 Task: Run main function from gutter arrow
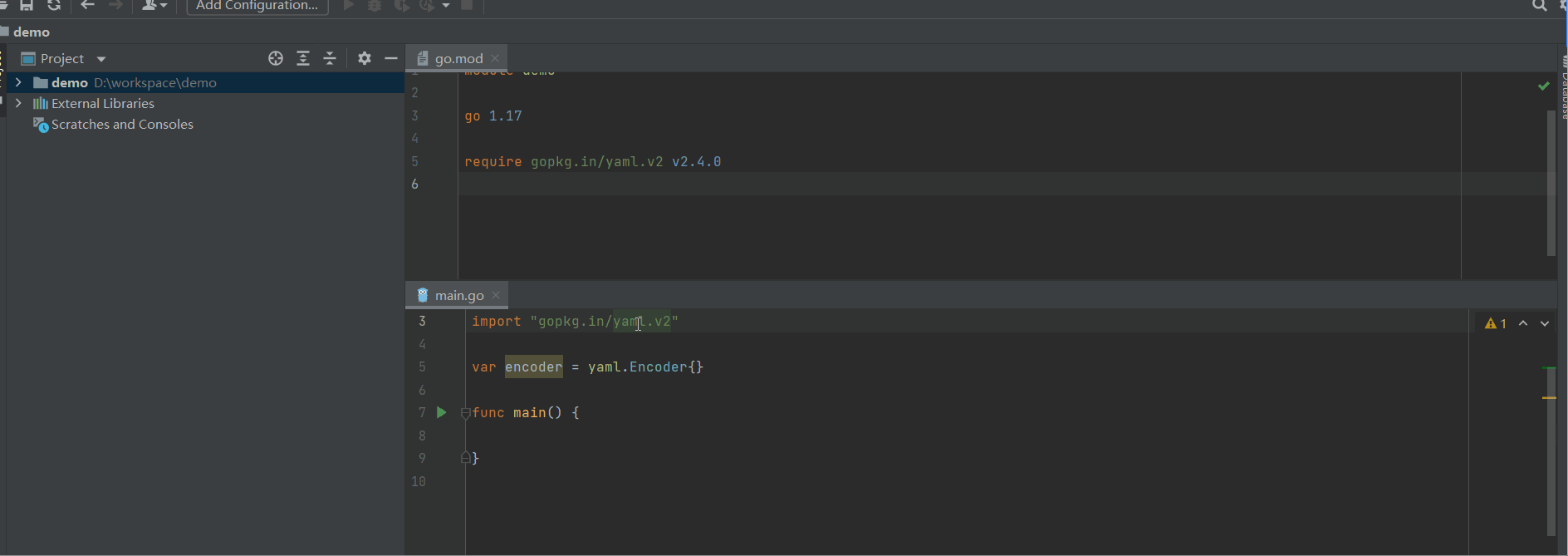tap(442, 412)
